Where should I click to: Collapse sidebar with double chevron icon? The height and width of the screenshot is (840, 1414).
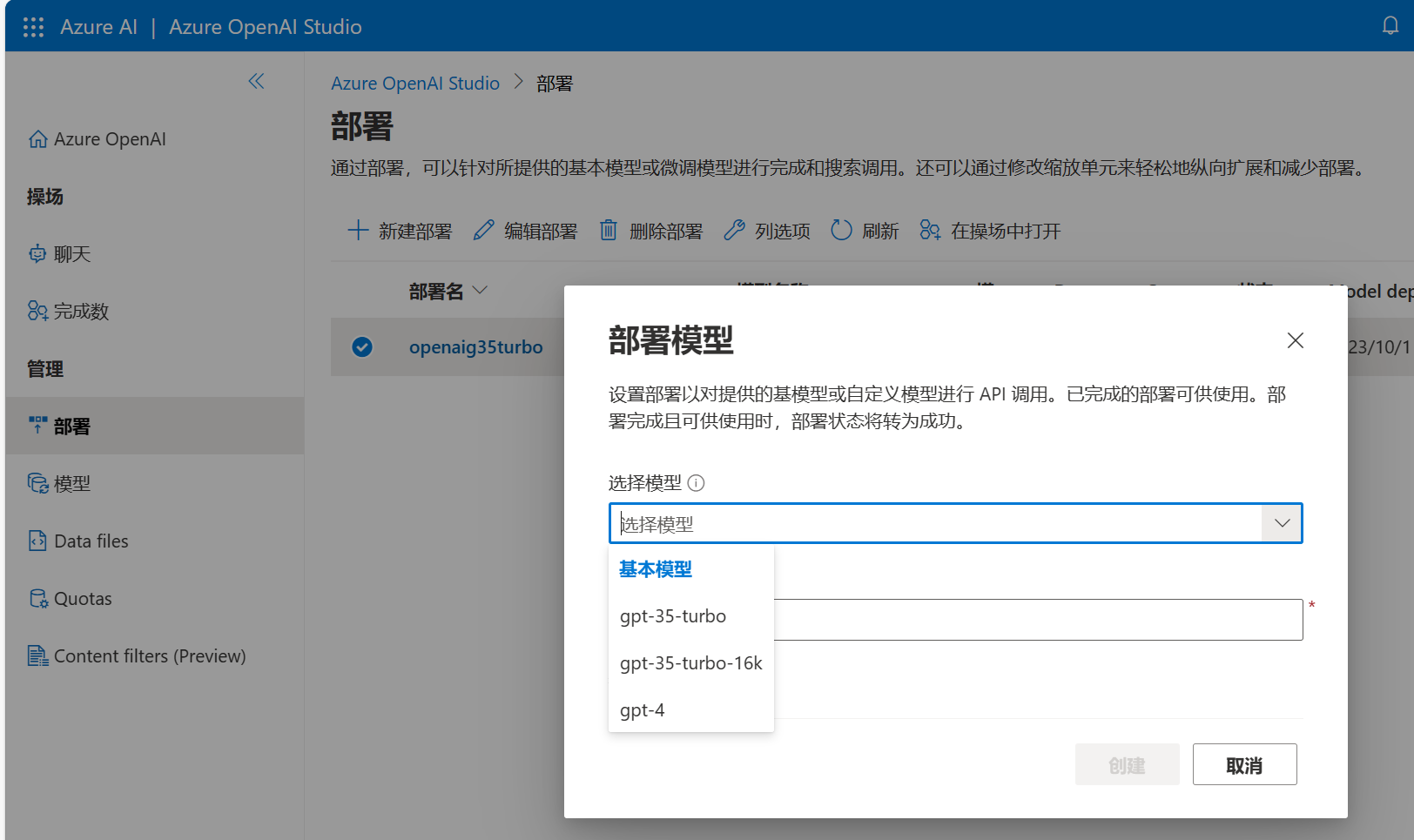click(x=256, y=81)
